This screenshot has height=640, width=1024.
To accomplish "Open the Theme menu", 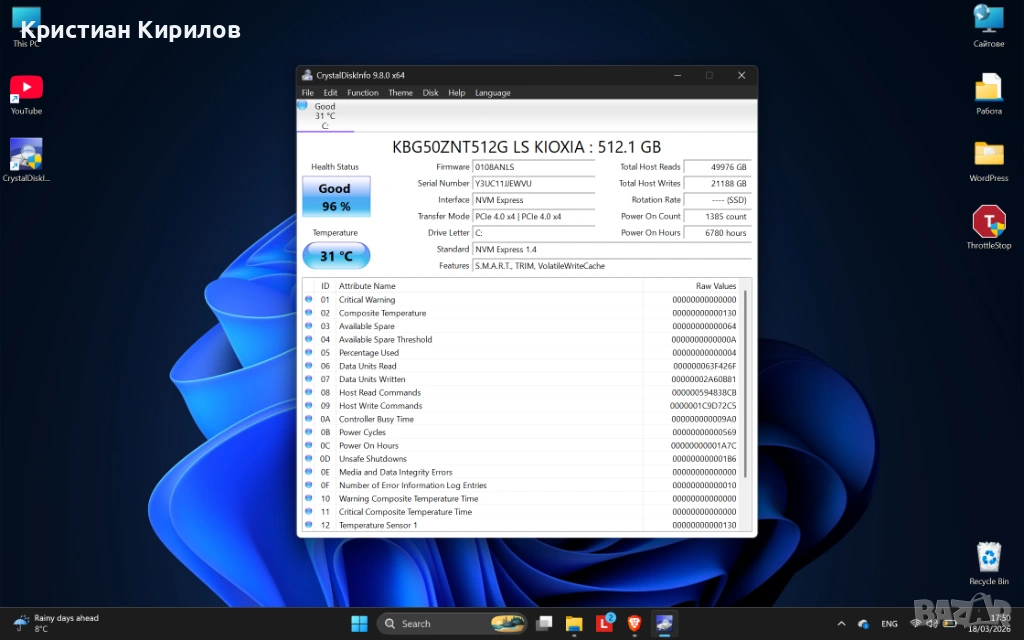I will [400, 93].
